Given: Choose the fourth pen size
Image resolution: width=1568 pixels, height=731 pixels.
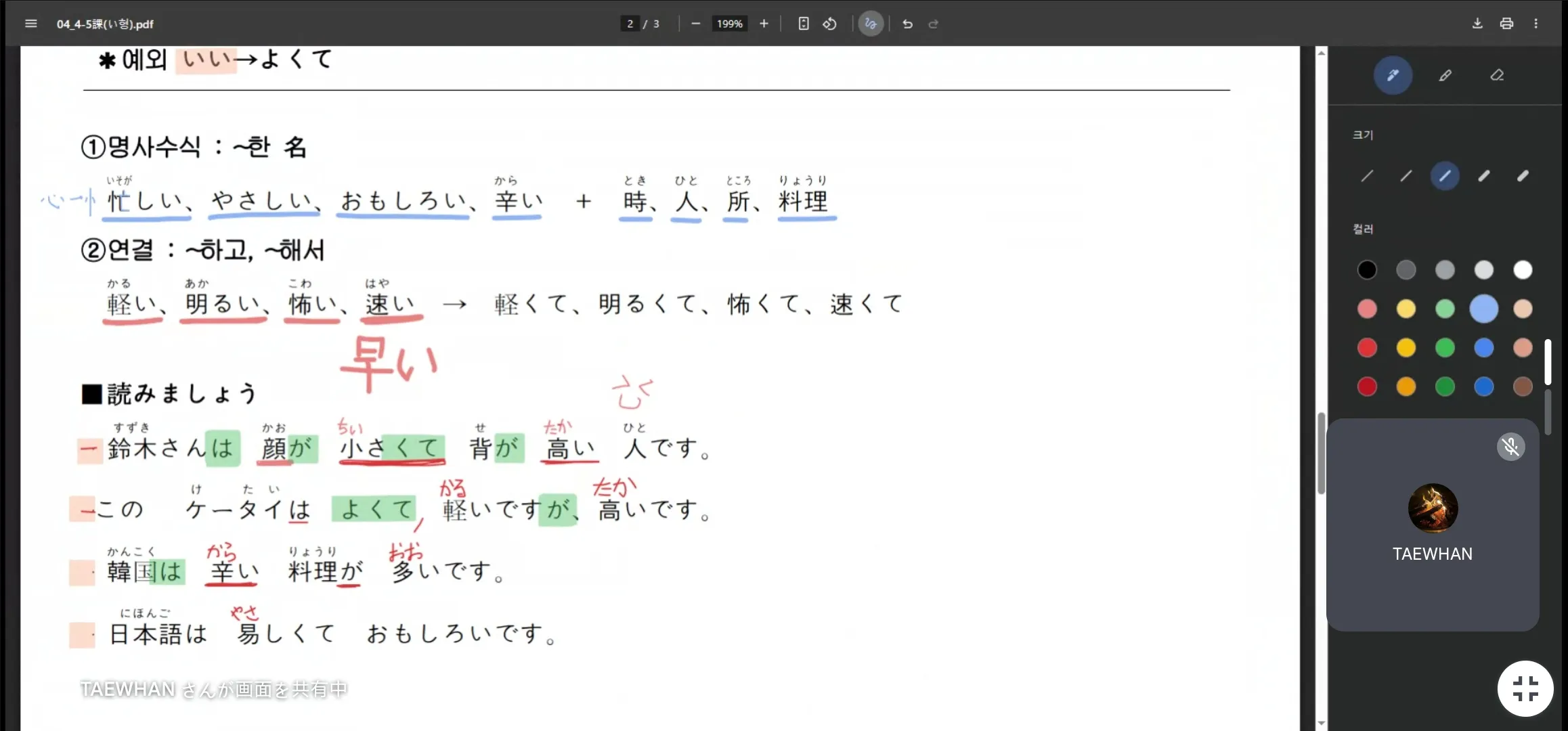Looking at the screenshot, I should 1484,176.
